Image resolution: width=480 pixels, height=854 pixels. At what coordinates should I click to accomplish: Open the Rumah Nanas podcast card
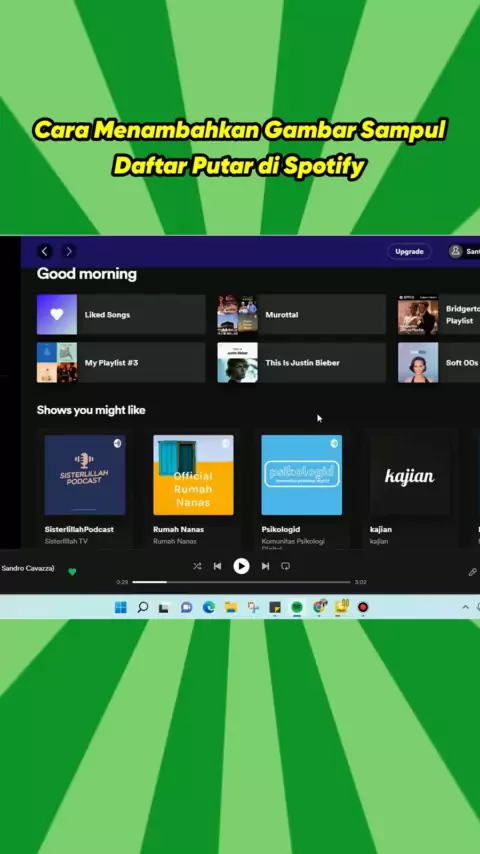point(193,489)
